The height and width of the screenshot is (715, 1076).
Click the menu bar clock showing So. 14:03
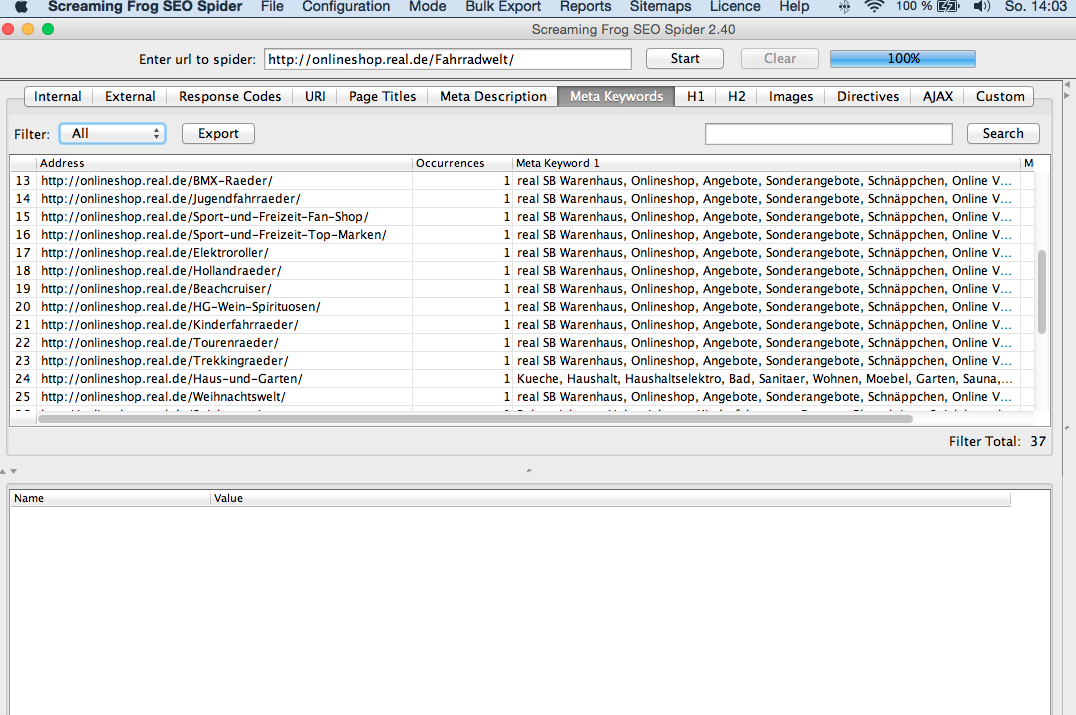(x=1036, y=7)
